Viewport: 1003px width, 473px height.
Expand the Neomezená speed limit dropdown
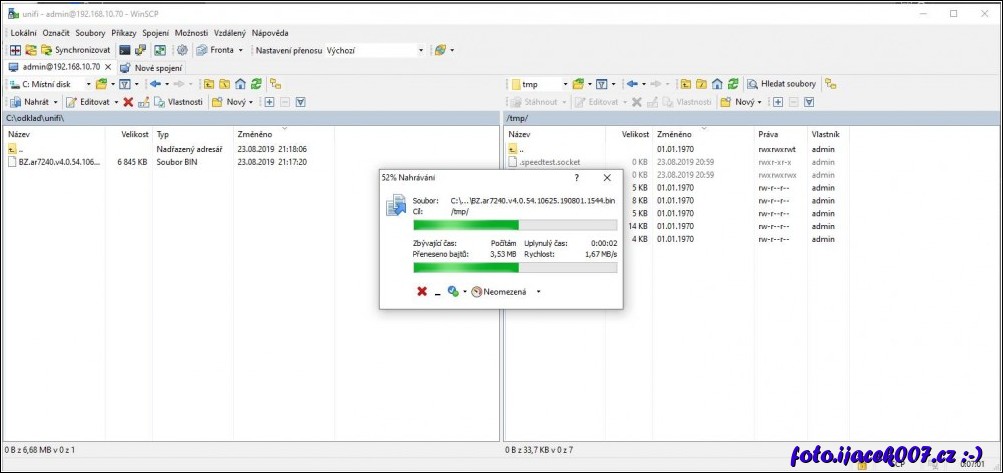coord(539,292)
